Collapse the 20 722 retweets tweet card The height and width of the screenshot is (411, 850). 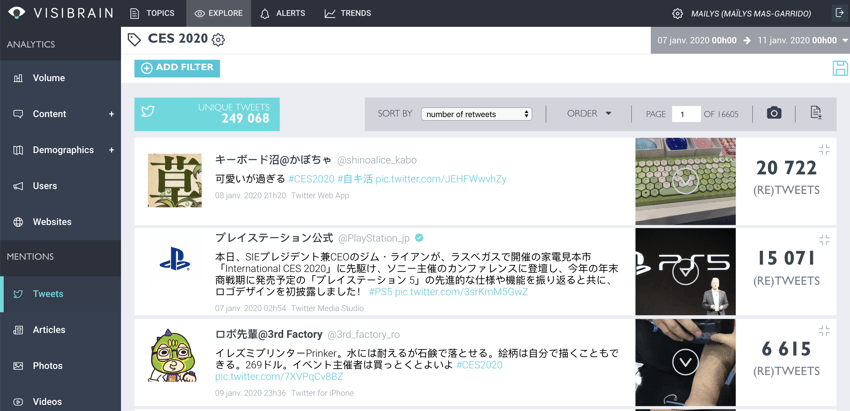825,150
